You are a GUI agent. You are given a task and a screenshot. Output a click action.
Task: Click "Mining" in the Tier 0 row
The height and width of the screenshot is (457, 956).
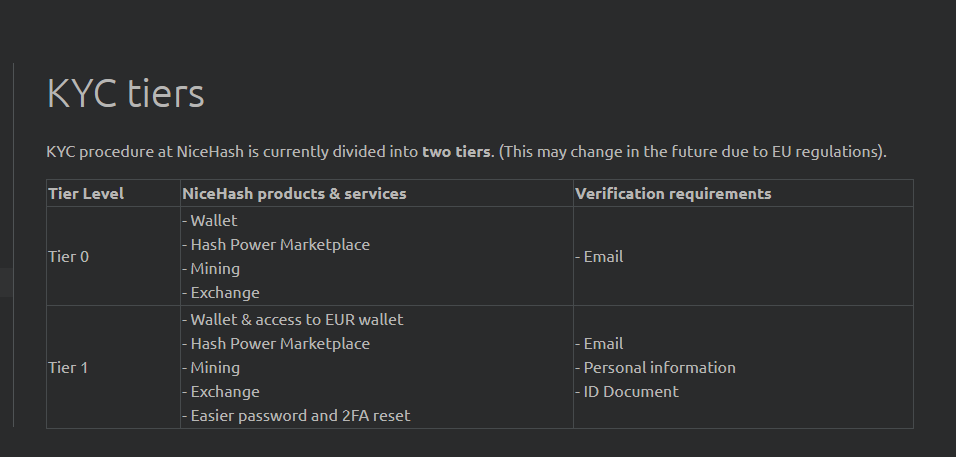click(x=215, y=269)
